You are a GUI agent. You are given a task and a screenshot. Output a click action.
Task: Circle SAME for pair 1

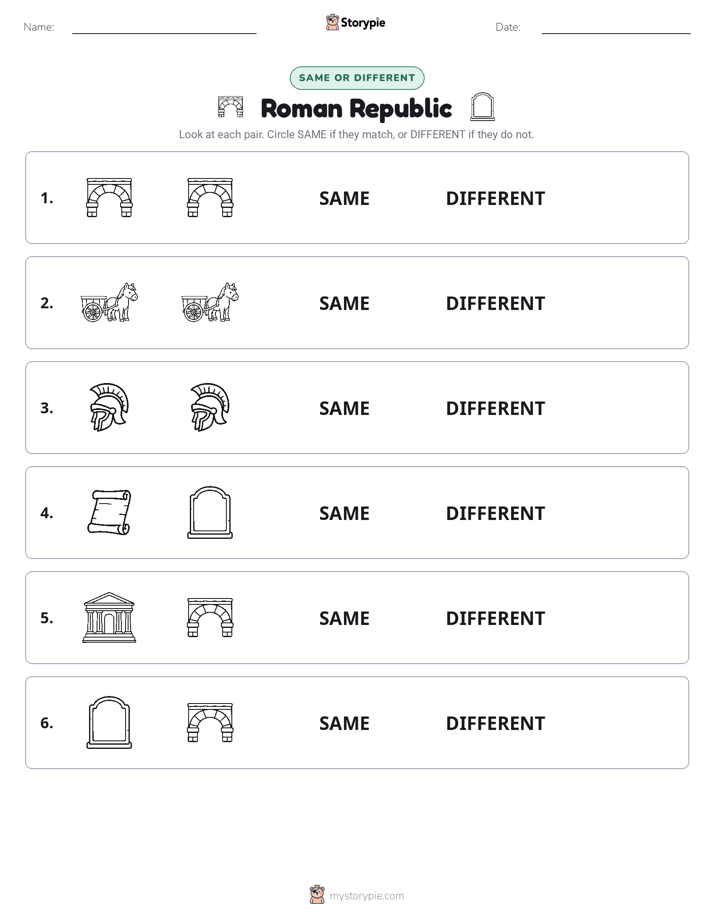344,199
